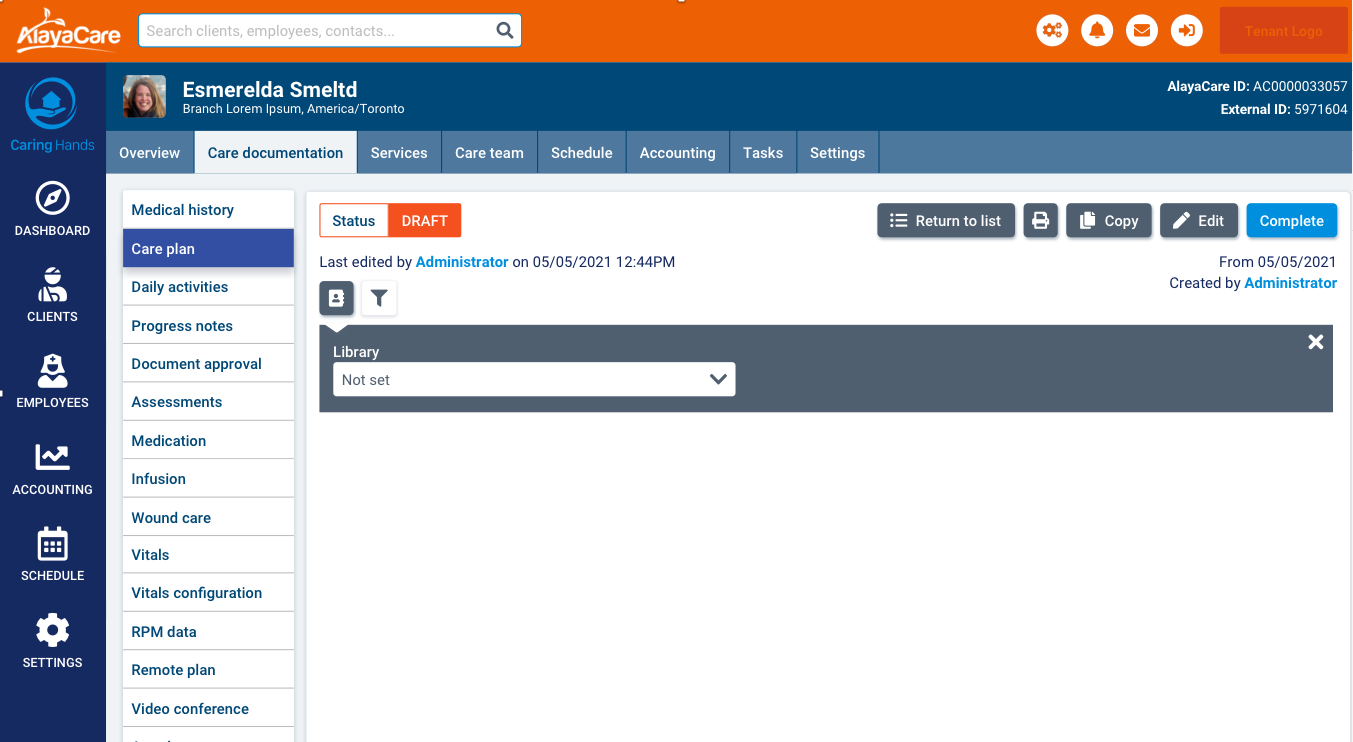The width and height of the screenshot is (1353, 742).
Task: Open the notifications bell icon
Action: tap(1097, 31)
